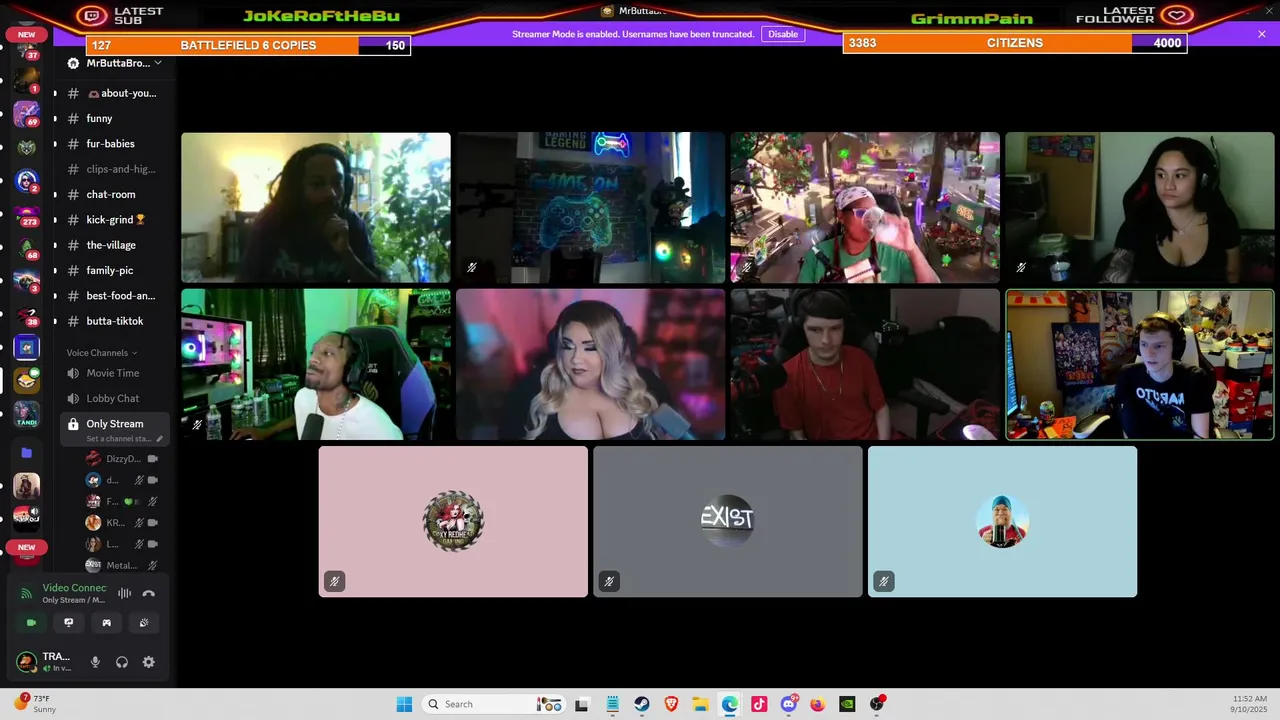Open OBS Studio from taskbar

(877, 704)
